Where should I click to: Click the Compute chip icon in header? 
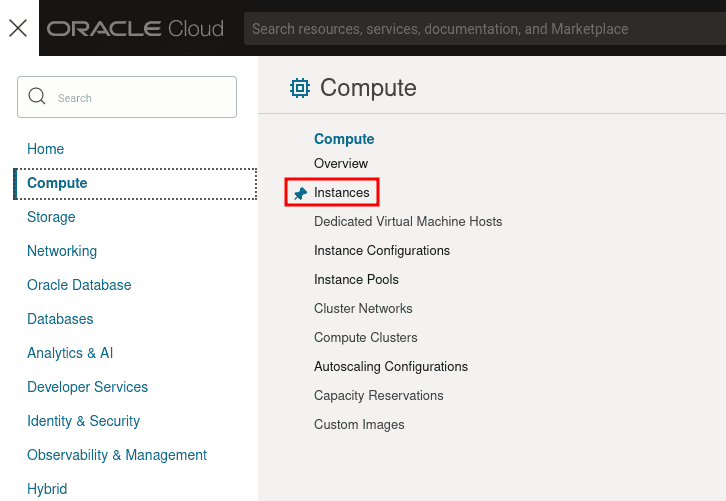click(300, 88)
